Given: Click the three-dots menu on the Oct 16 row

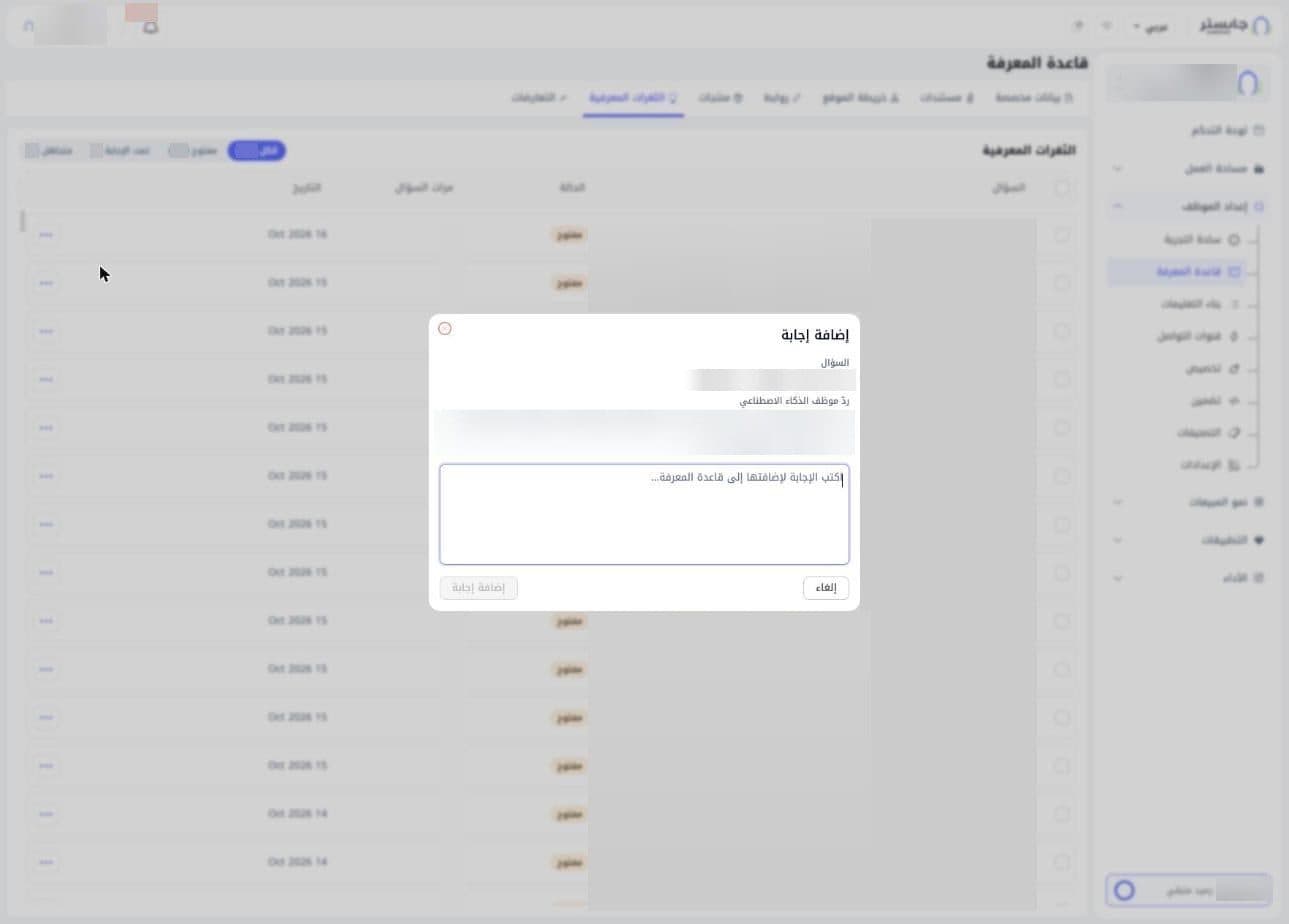Looking at the screenshot, I should click(x=46, y=234).
